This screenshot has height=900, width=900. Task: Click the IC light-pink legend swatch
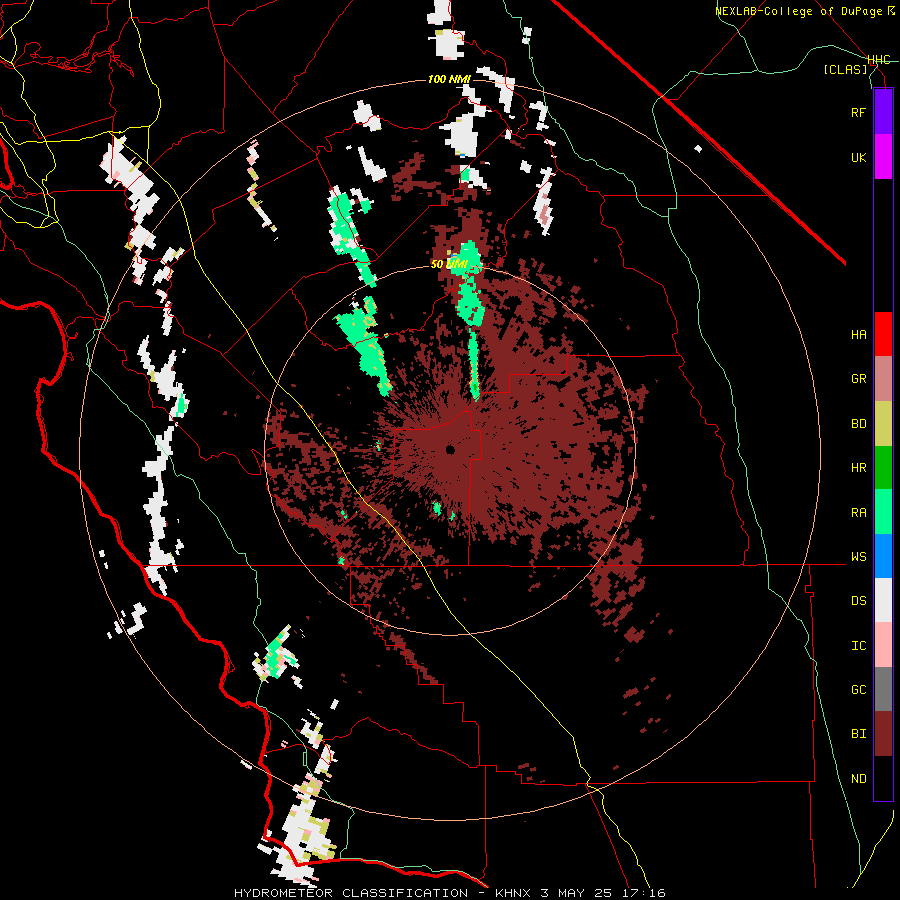pos(883,645)
